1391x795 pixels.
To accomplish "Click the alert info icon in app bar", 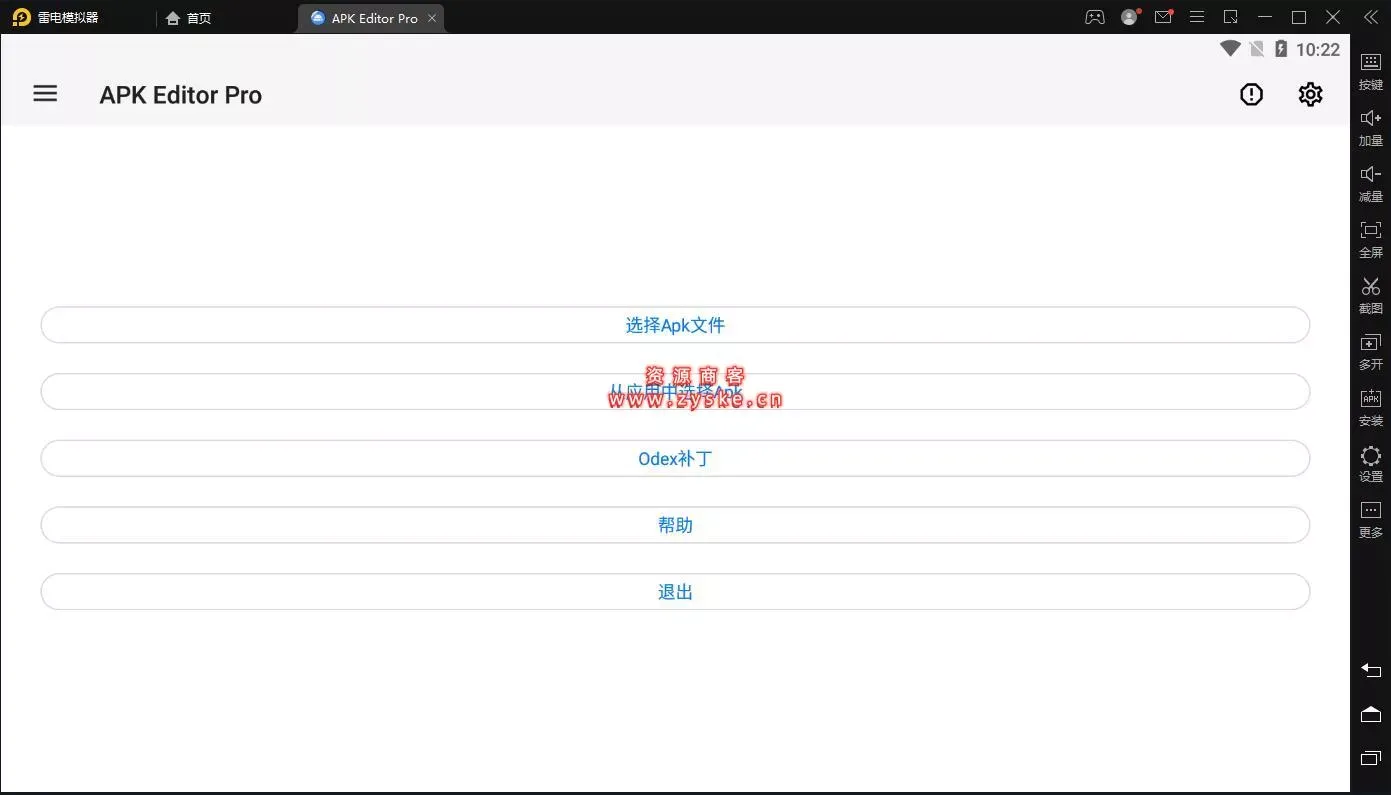I will click(1251, 94).
